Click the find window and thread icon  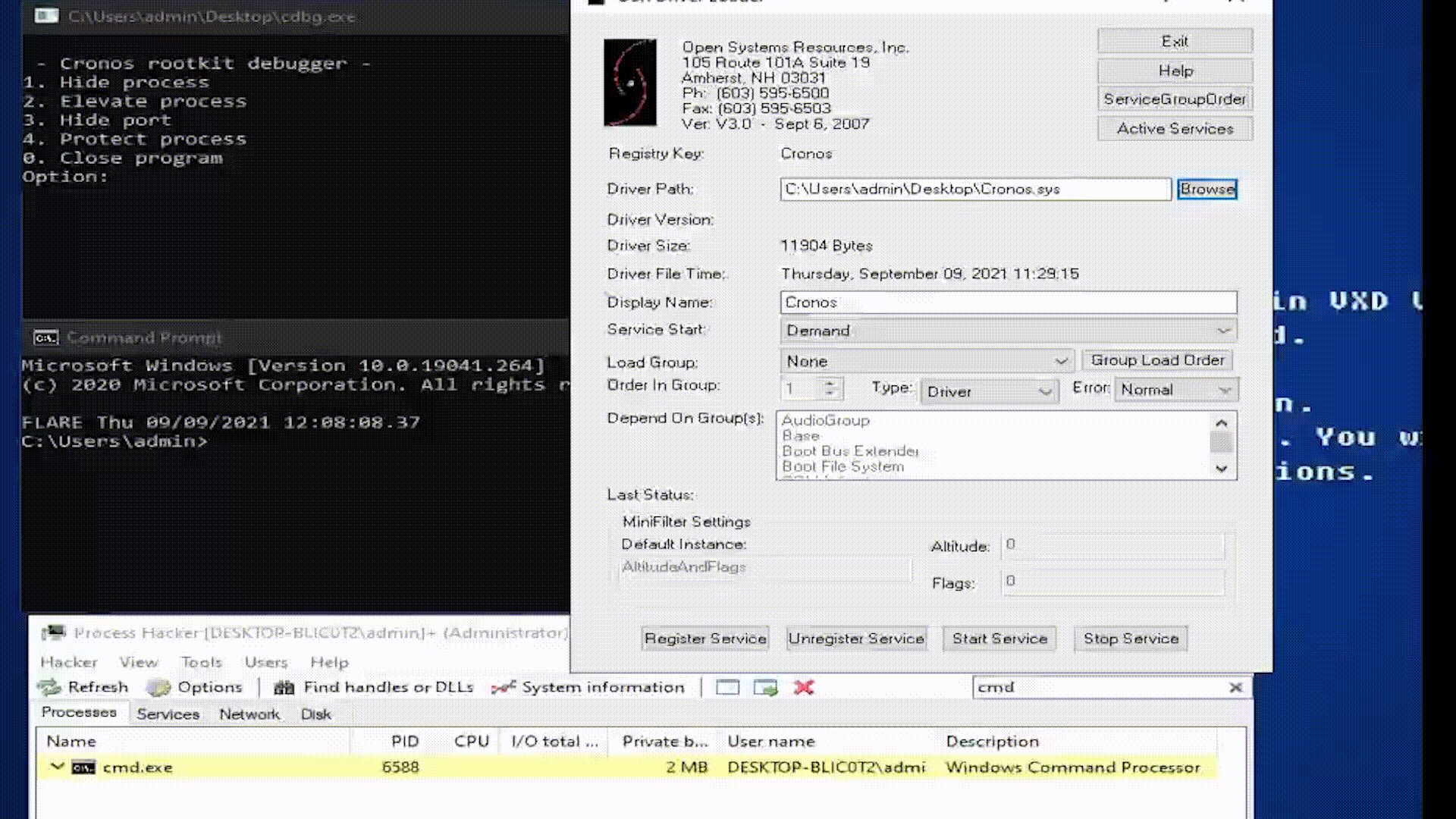pyautogui.click(x=766, y=688)
